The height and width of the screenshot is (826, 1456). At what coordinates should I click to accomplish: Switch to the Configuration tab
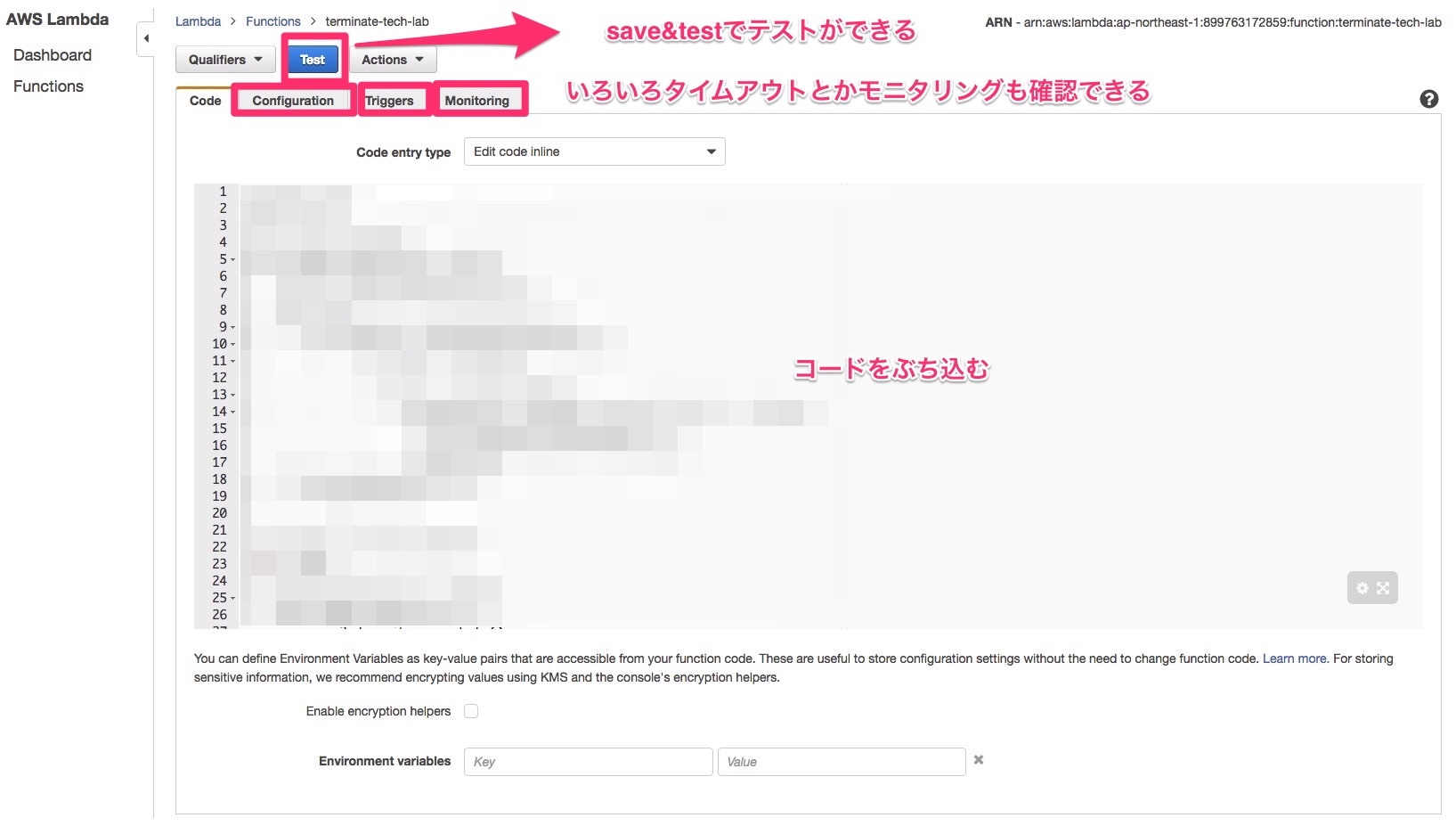[293, 101]
